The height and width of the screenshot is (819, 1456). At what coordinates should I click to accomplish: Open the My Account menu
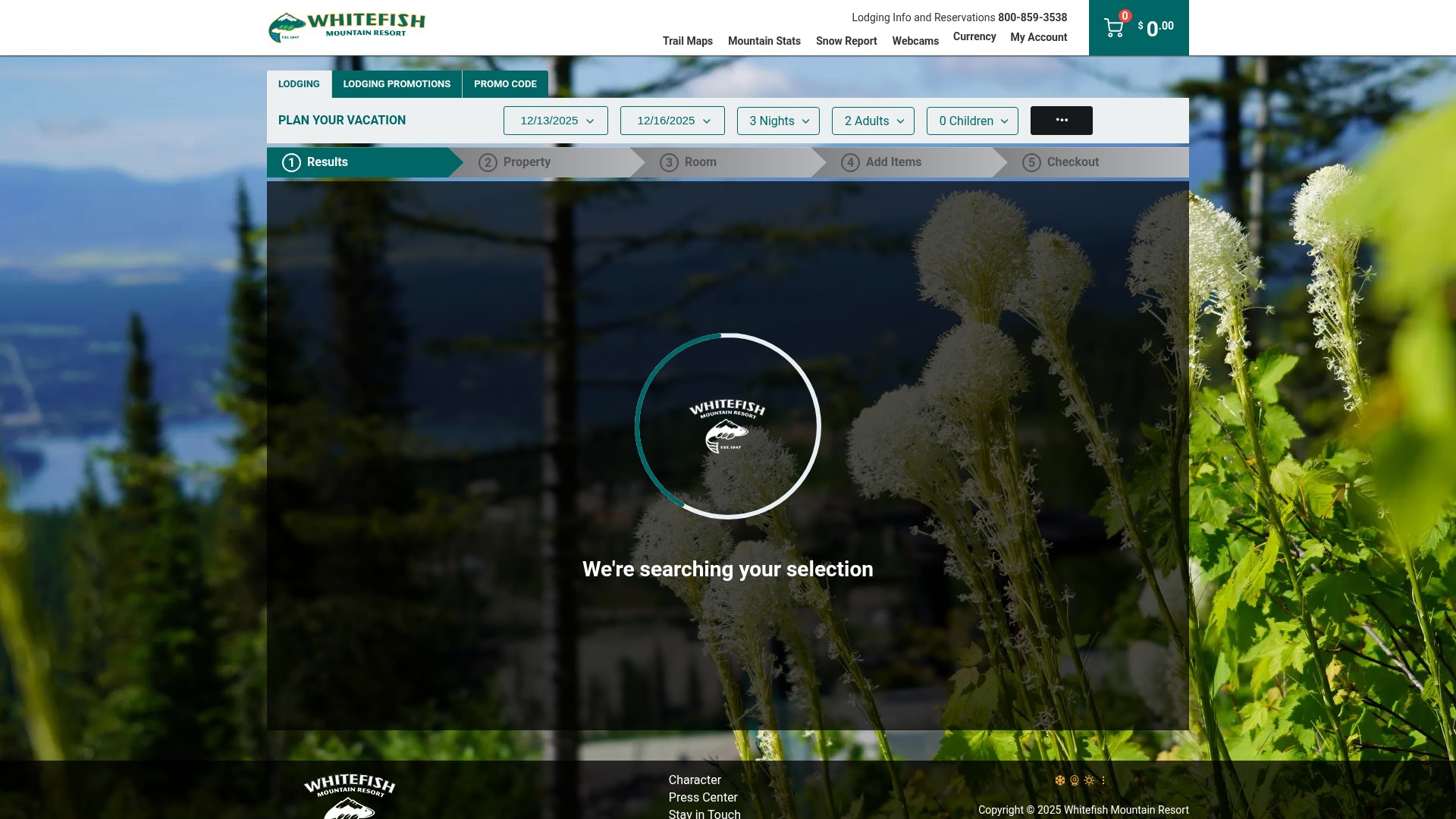(x=1038, y=37)
